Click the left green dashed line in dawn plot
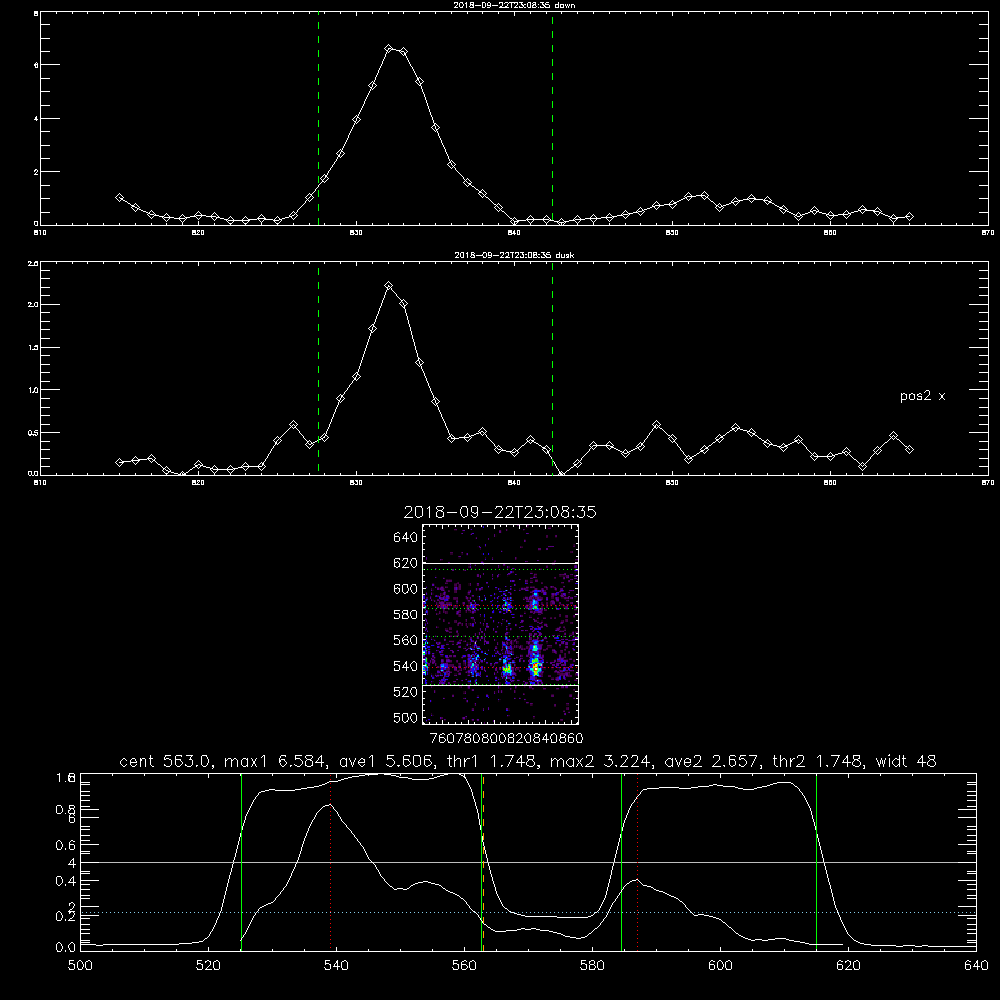This screenshot has width=1000, height=1000. pyautogui.click(x=318, y=119)
